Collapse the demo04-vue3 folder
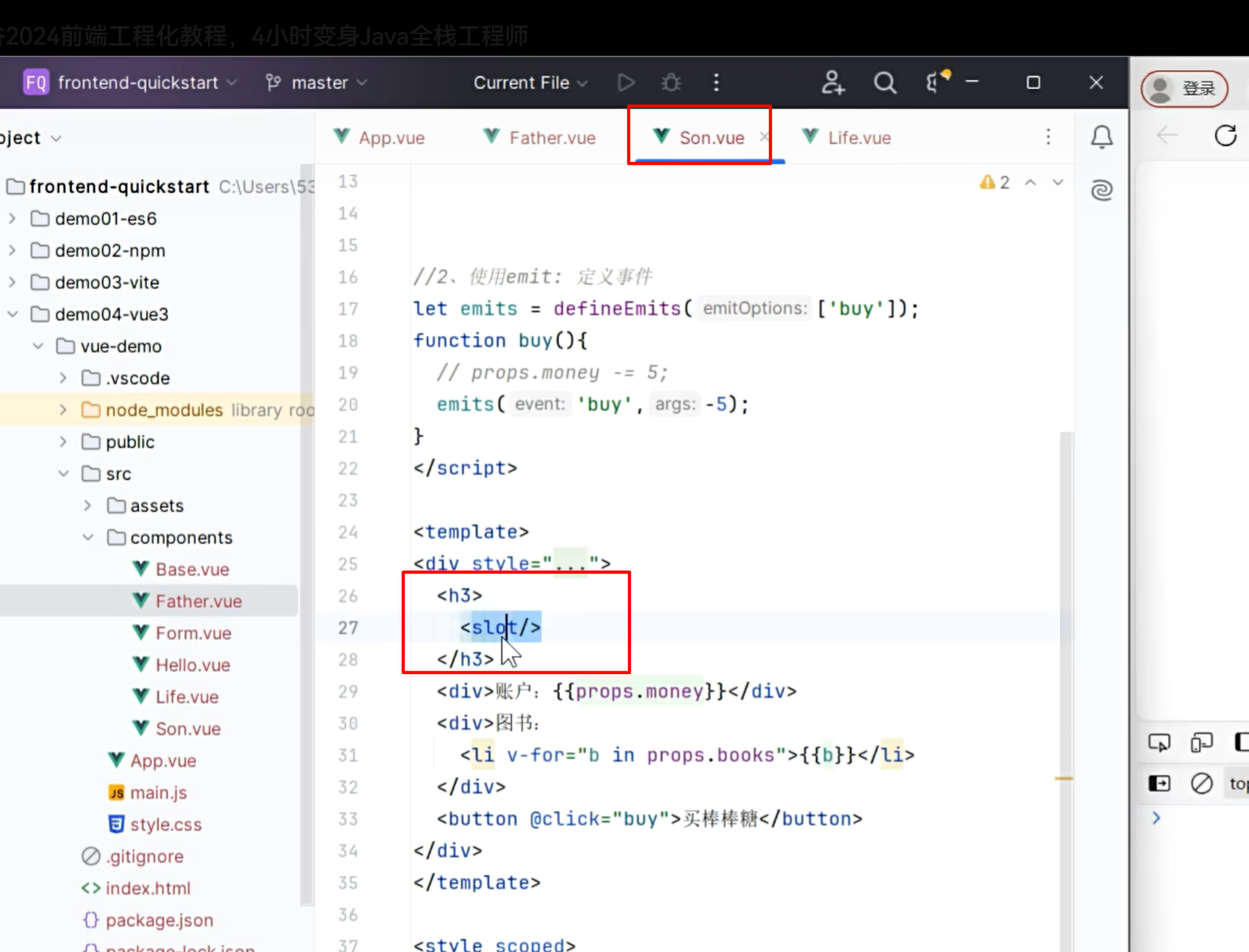This screenshot has height=952, width=1249. point(12,314)
